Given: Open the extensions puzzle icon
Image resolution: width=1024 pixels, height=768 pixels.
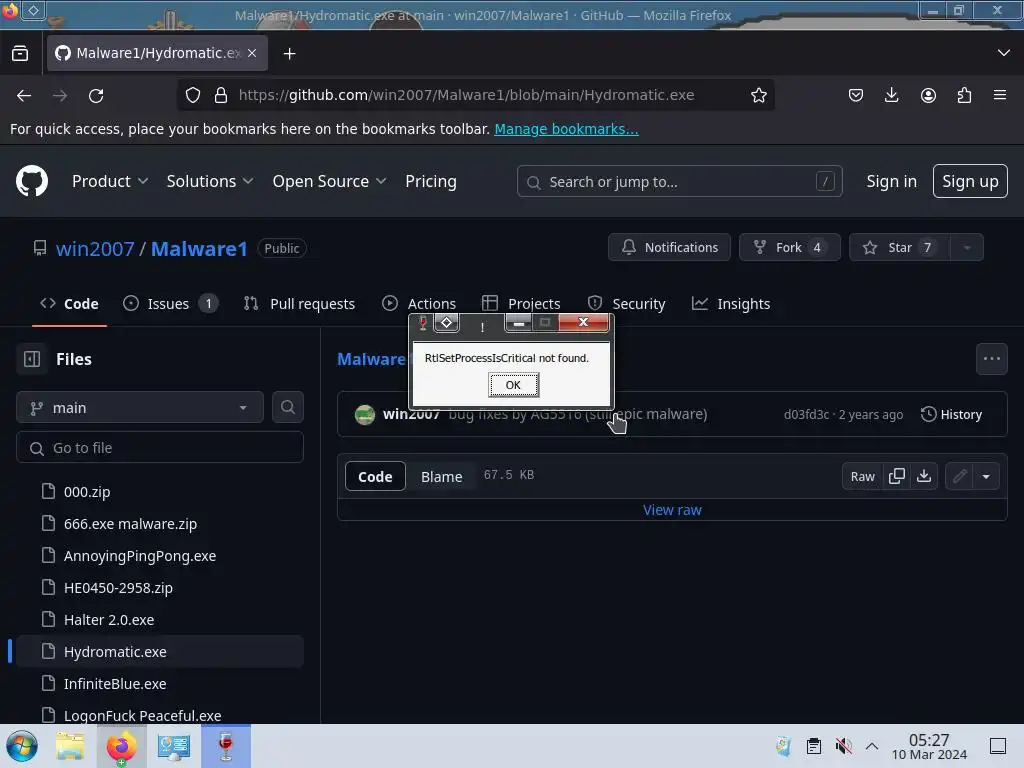Looking at the screenshot, I should (964, 95).
